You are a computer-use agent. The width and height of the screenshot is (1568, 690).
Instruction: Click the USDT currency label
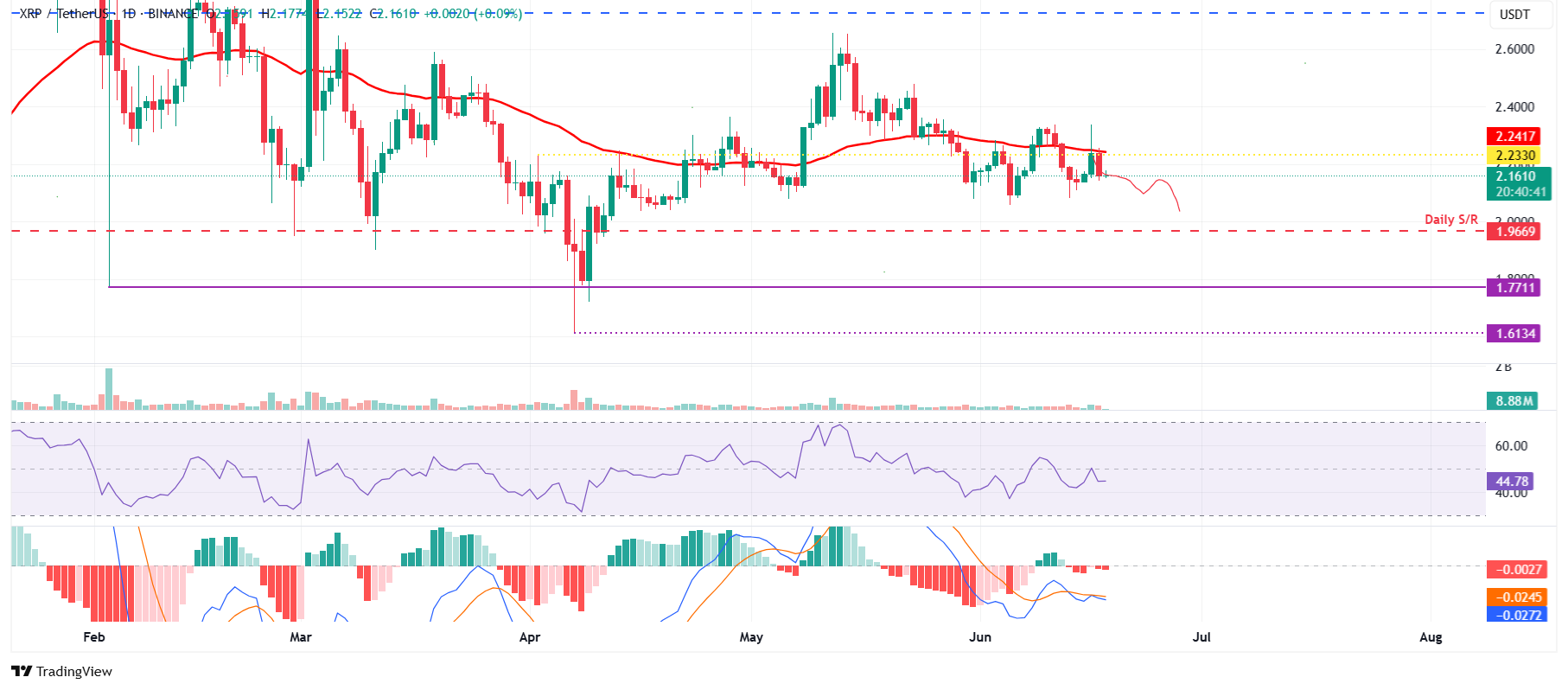pos(1514,15)
